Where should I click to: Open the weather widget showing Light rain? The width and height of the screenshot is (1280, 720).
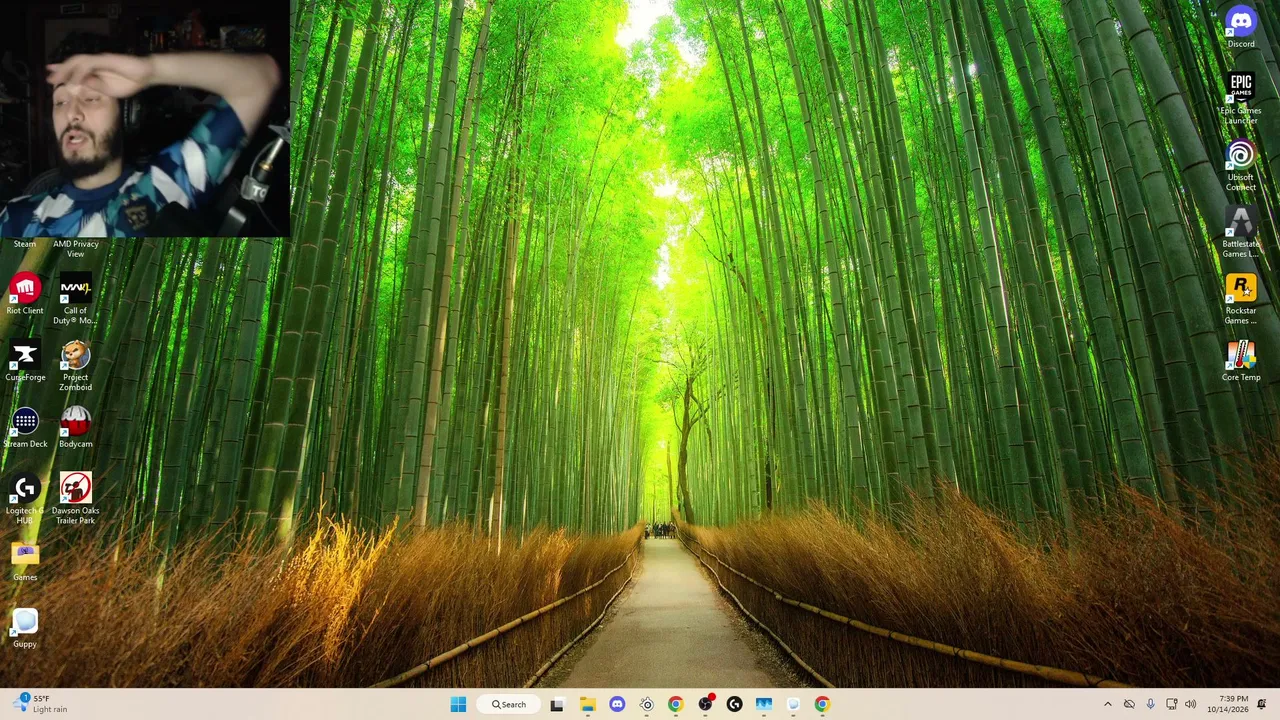41,704
